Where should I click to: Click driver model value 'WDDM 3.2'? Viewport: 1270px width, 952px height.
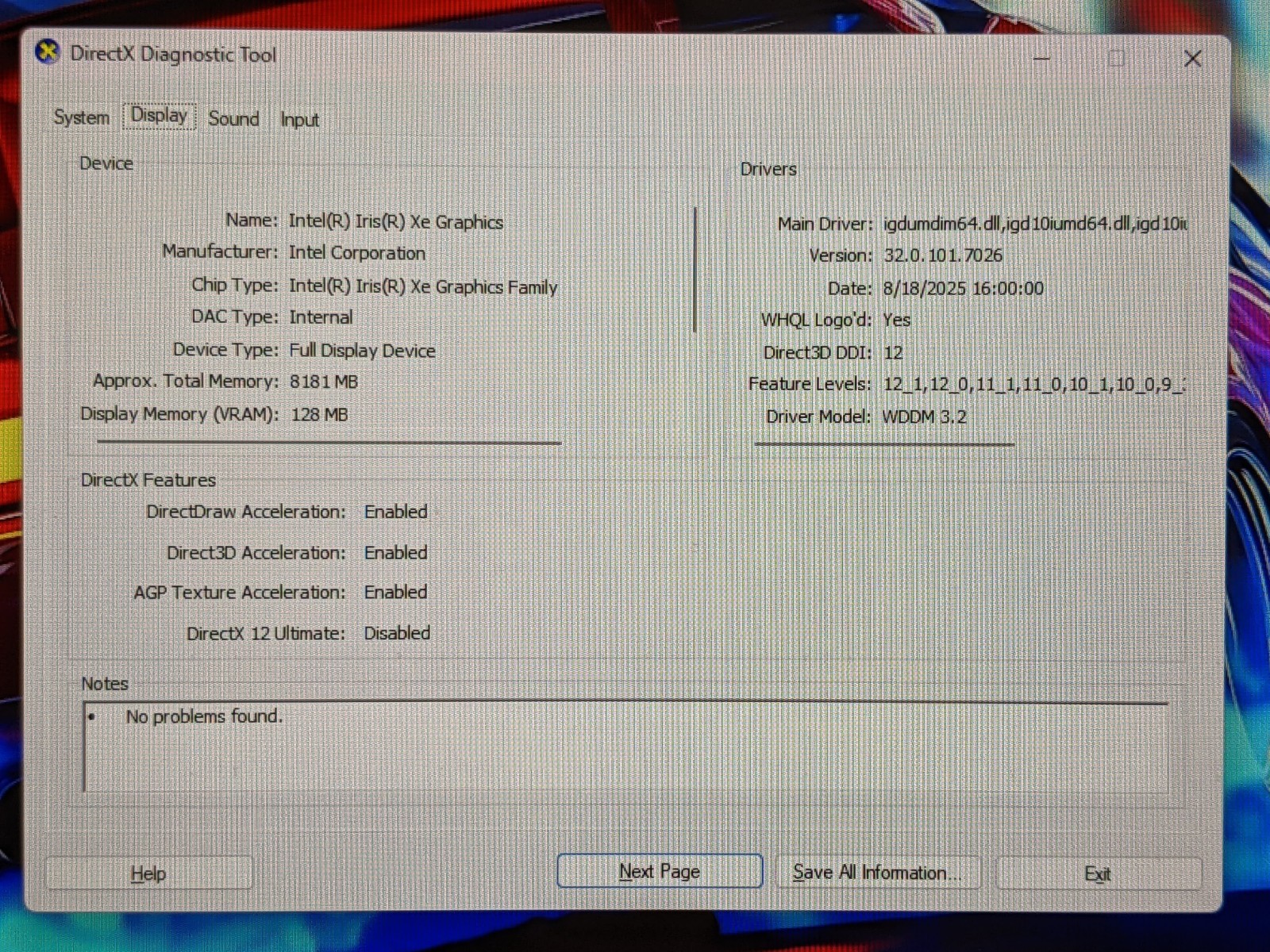[925, 416]
